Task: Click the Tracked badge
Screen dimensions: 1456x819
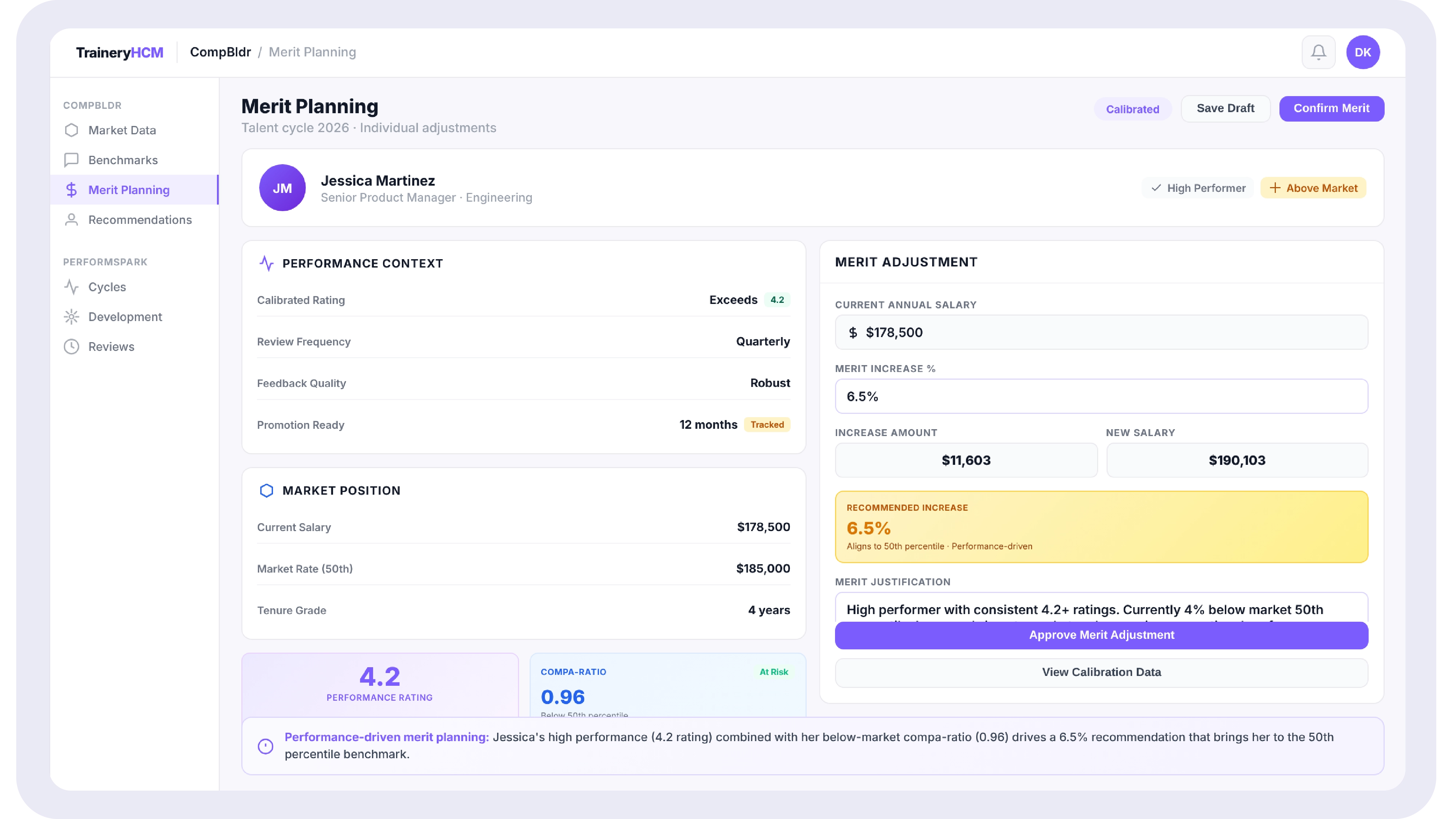Action: tap(767, 424)
